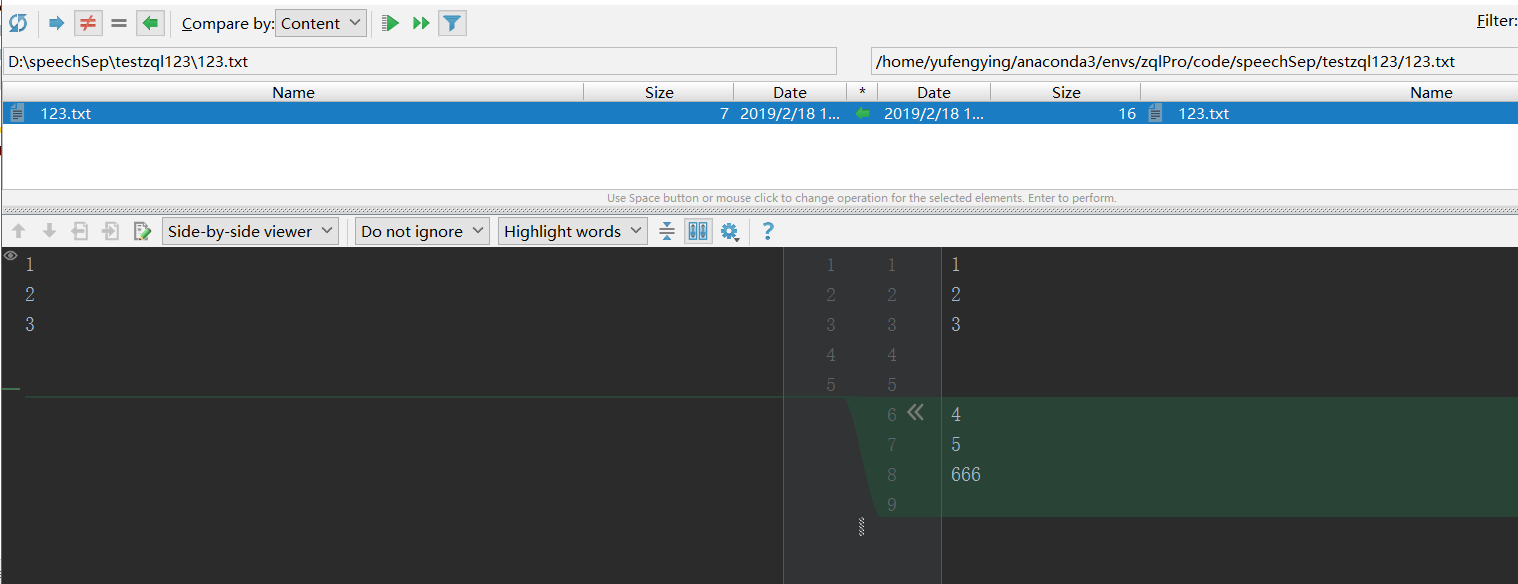Click the synchronize selected play icon
Image resolution: width=1518 pixels, height=584 pixels.
[392, 23]
